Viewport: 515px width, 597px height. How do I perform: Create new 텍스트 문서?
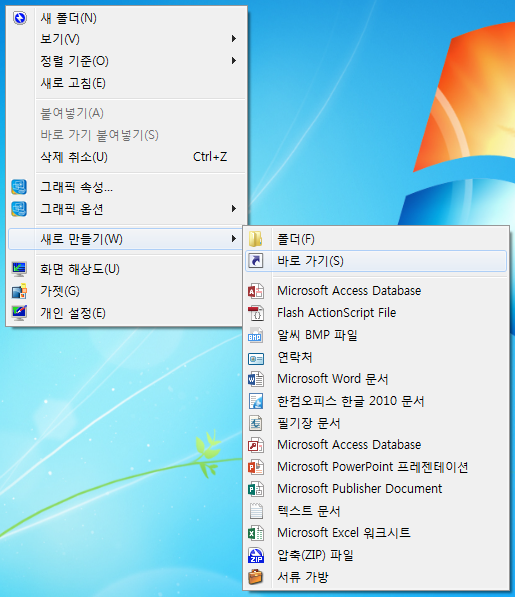click(376, 511)
